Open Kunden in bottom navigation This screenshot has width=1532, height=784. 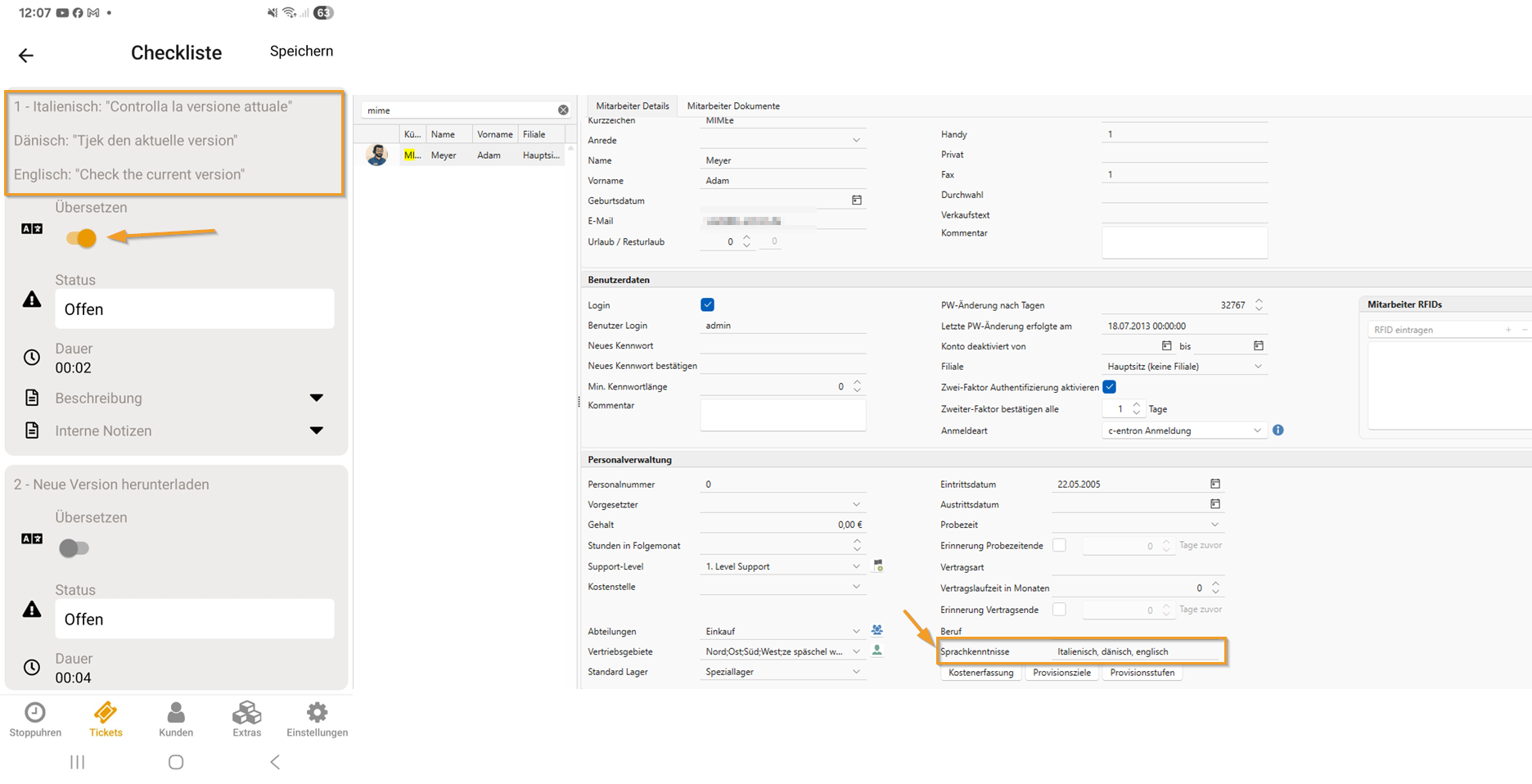[176, 719]
